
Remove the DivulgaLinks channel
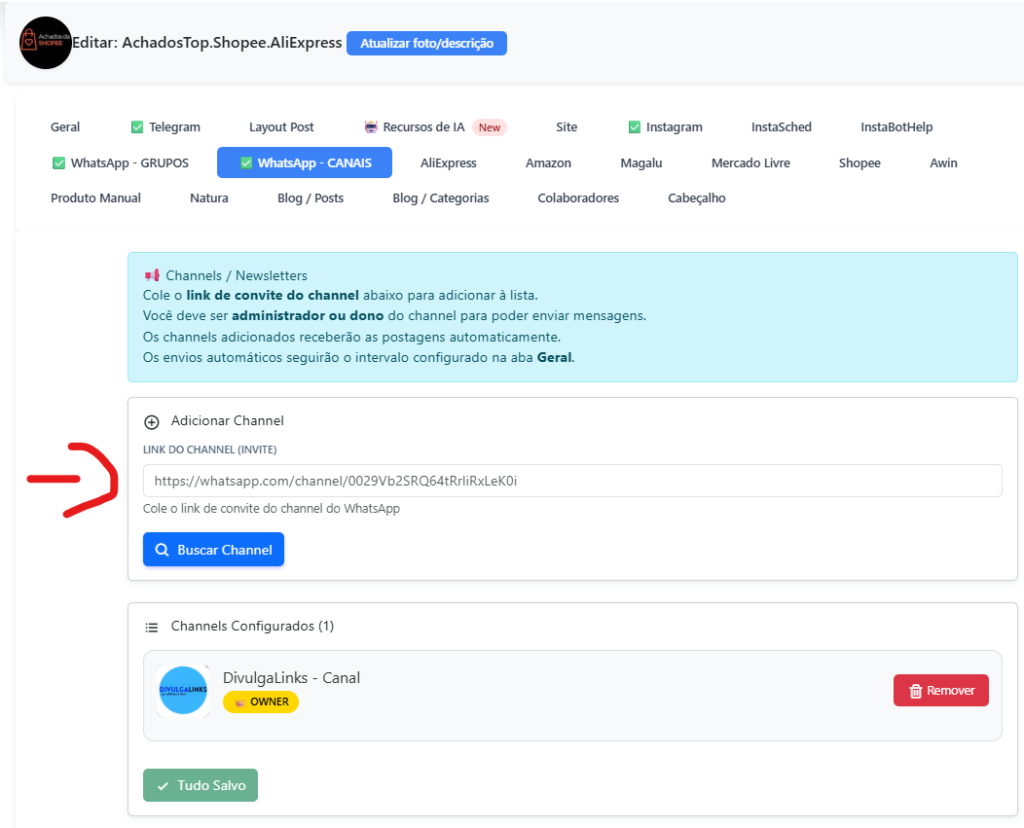click(940, 690)
